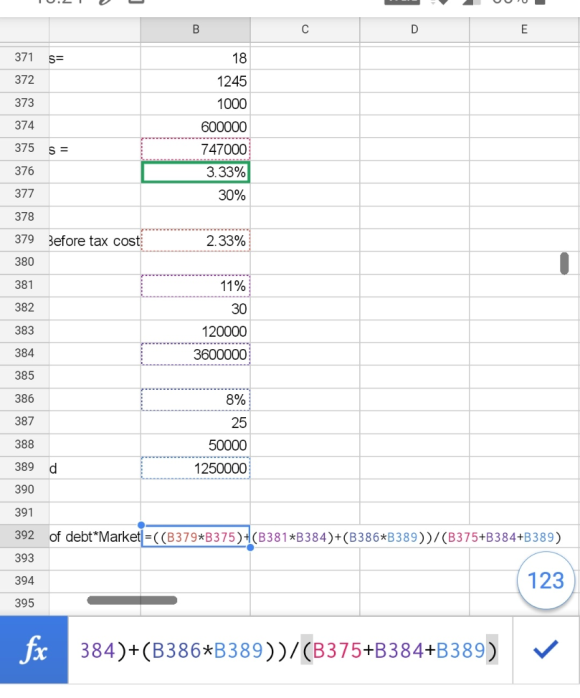Click inside the formula bar text field
The height and width of the screenshot is (698, 580).
point(289,650)
